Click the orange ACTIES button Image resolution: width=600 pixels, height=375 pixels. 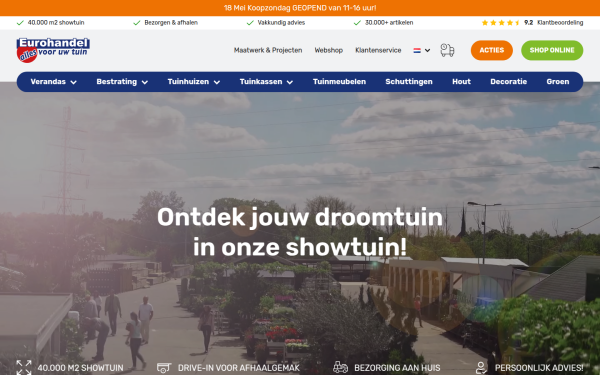tap(492, 50)
